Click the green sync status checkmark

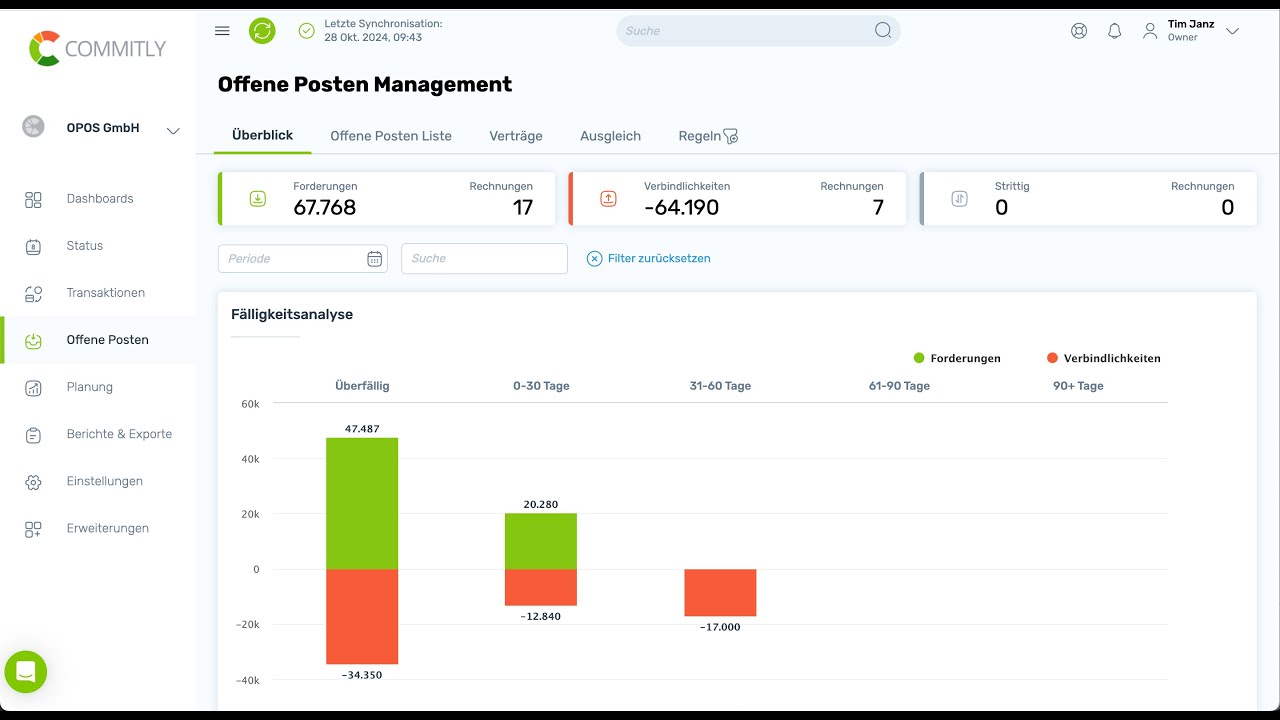(x=307, y=31)
